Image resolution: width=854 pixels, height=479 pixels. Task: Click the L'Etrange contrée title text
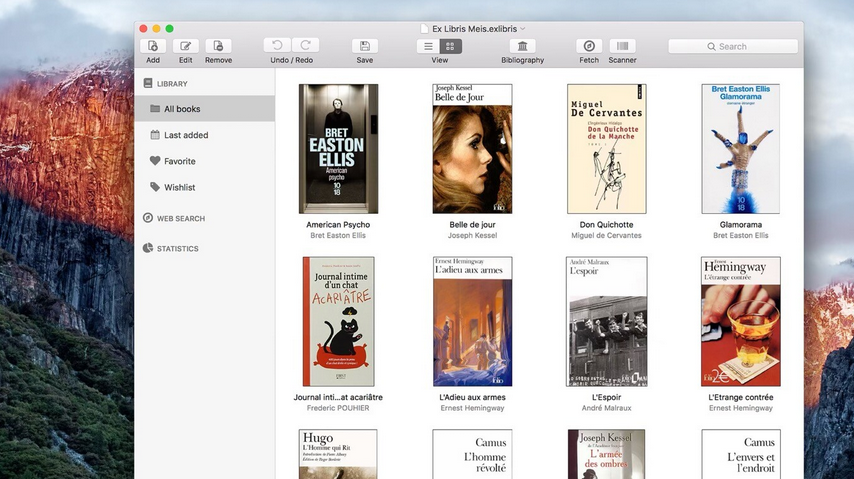coord(741,397)
